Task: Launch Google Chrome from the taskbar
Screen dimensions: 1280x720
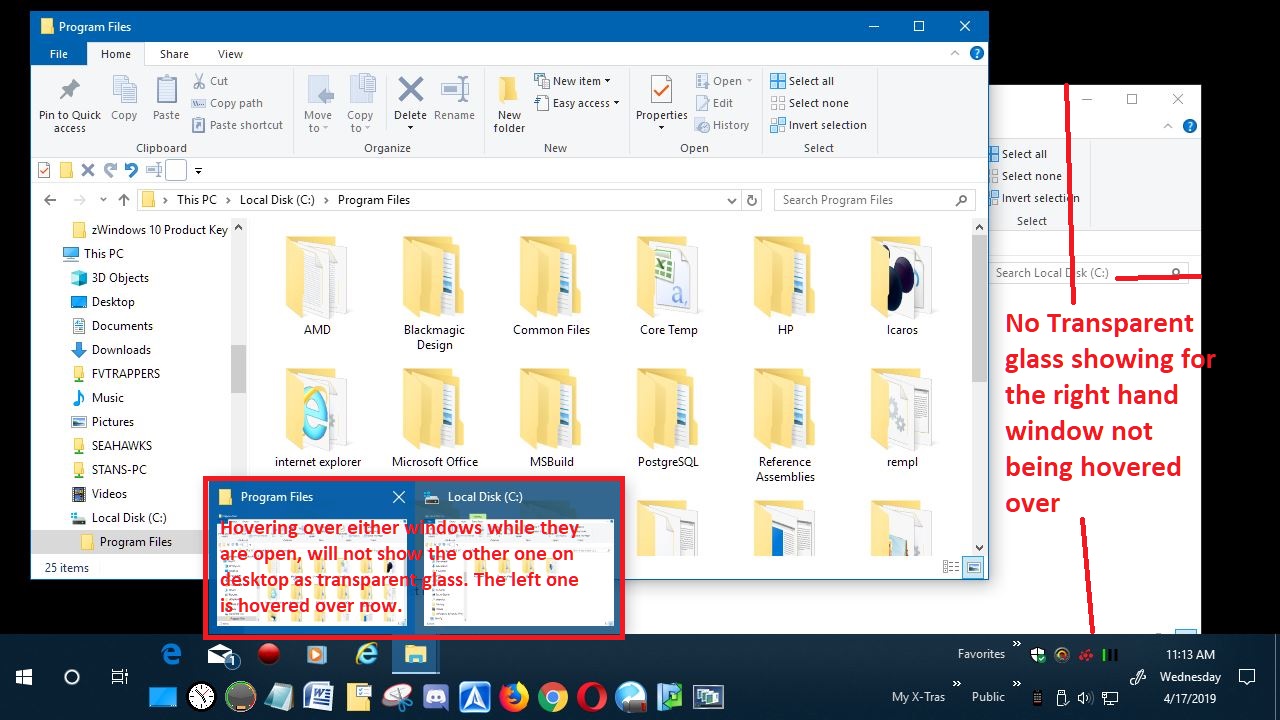Action: 553,696
